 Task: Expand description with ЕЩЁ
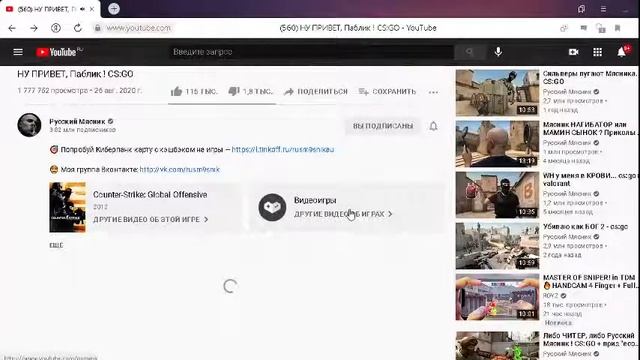coord(56,245)
